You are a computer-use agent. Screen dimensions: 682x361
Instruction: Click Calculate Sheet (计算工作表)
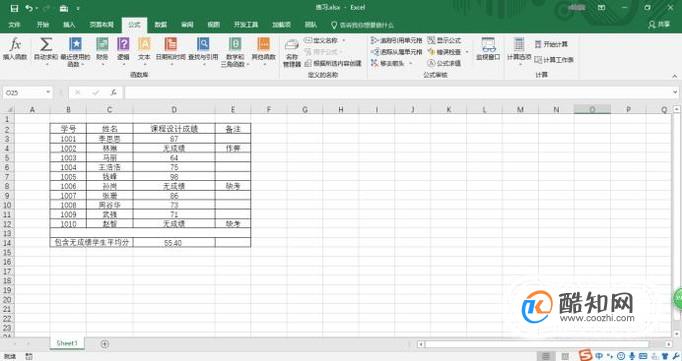coord(554,60)
